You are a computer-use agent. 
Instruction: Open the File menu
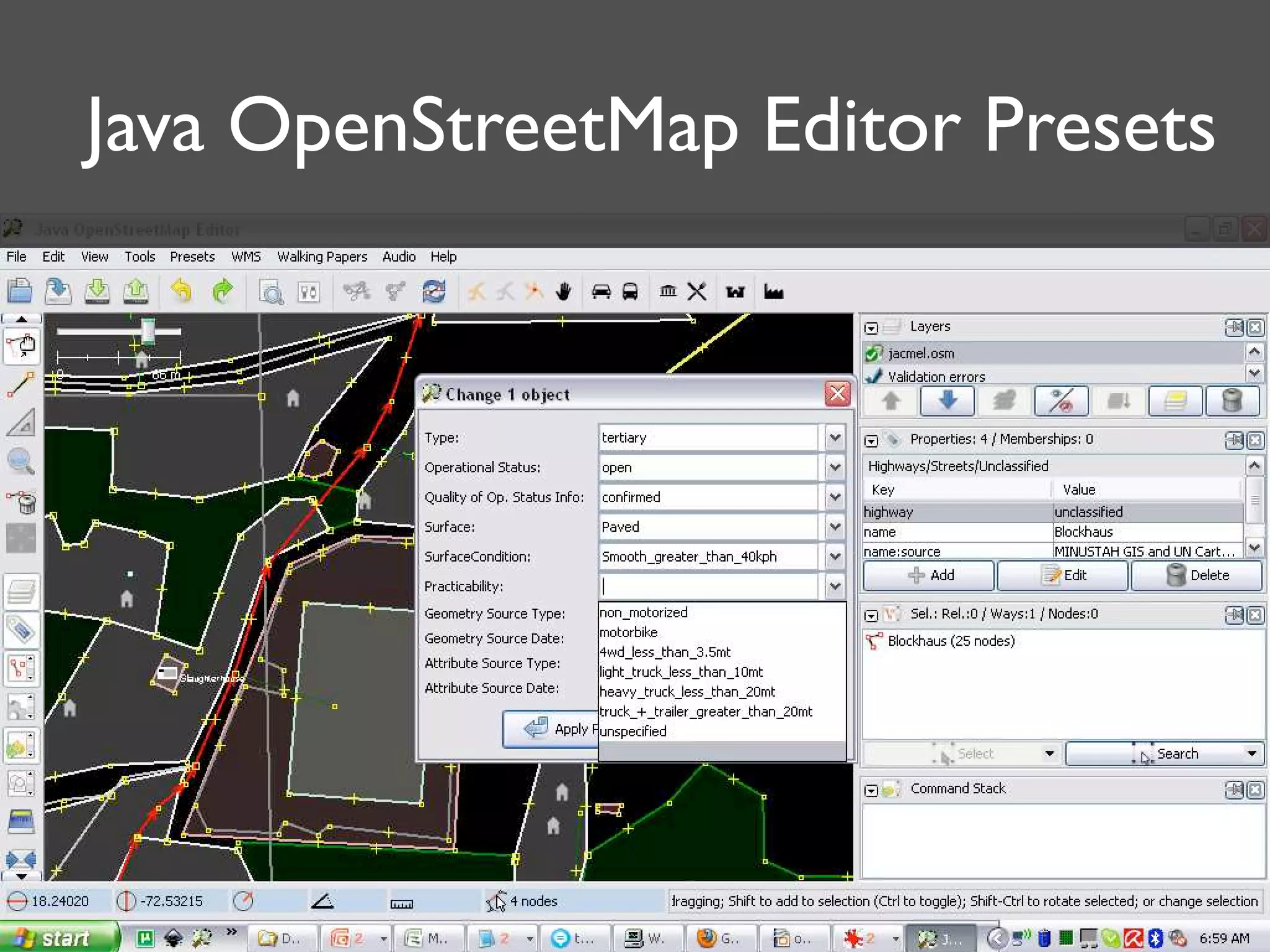tap(16, 257)
